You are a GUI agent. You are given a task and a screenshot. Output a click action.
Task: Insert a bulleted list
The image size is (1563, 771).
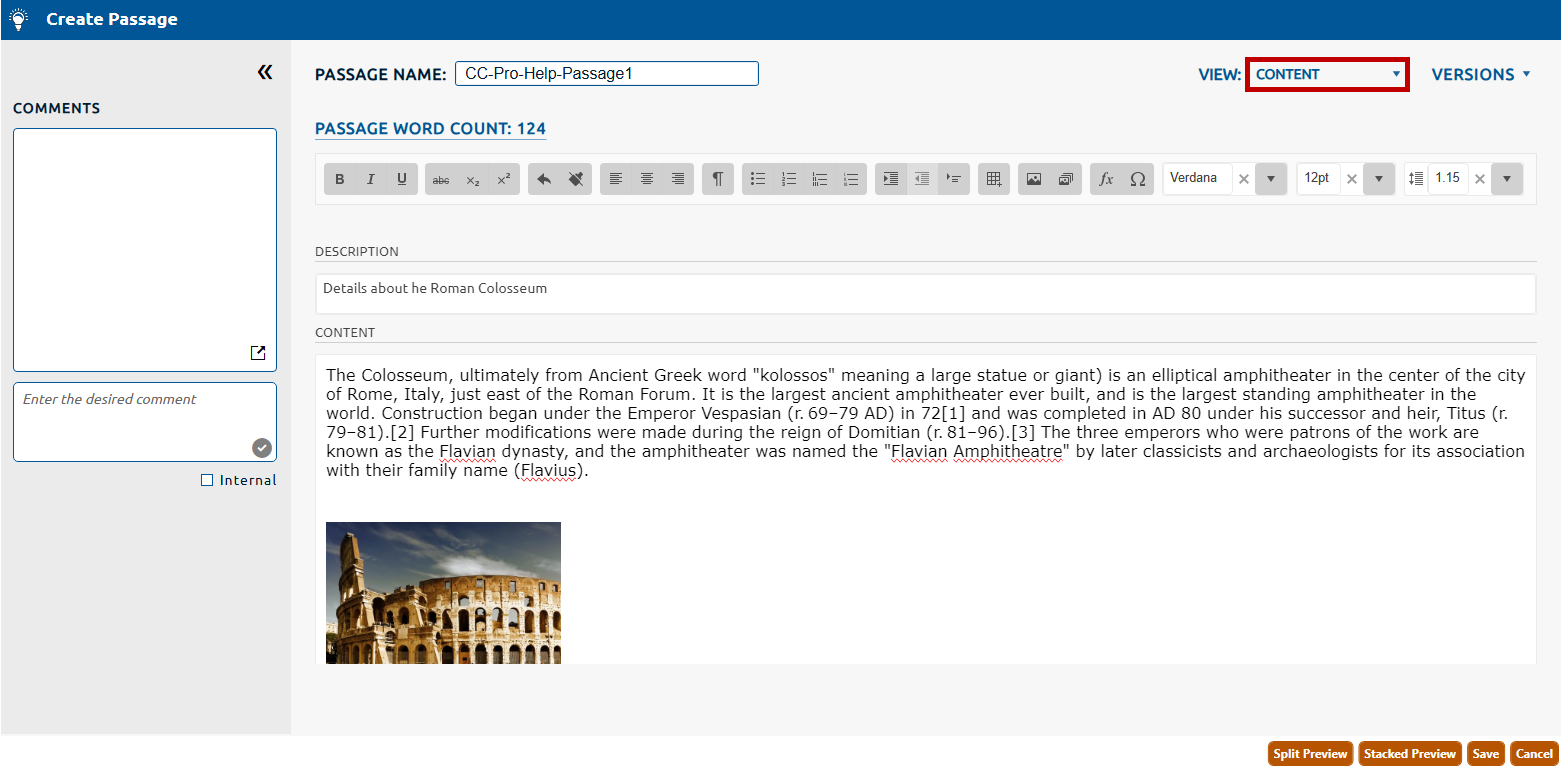[x=758, y=179]
